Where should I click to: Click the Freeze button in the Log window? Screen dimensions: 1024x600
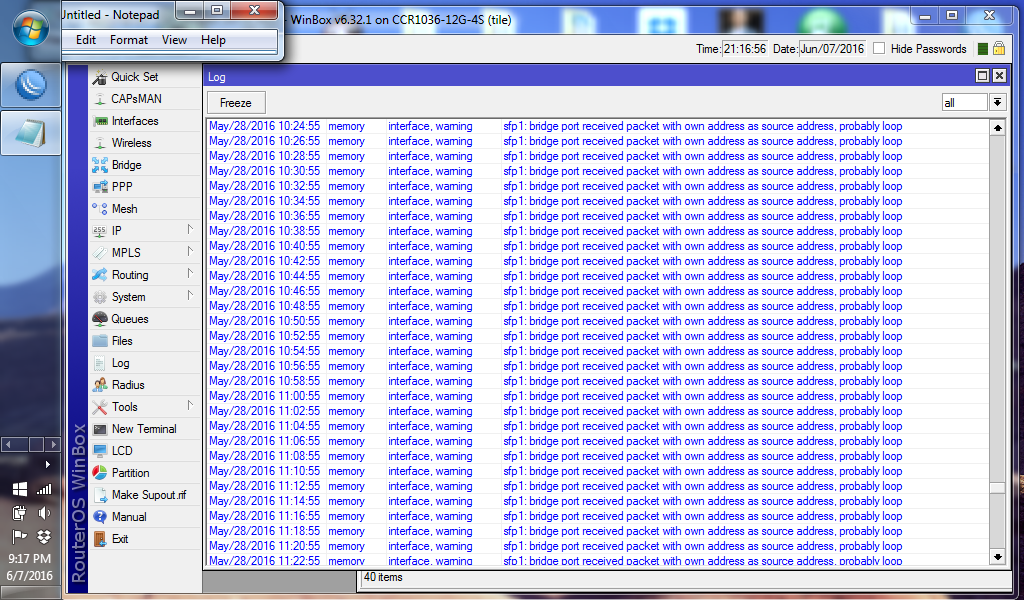click(x=236, y=101)
